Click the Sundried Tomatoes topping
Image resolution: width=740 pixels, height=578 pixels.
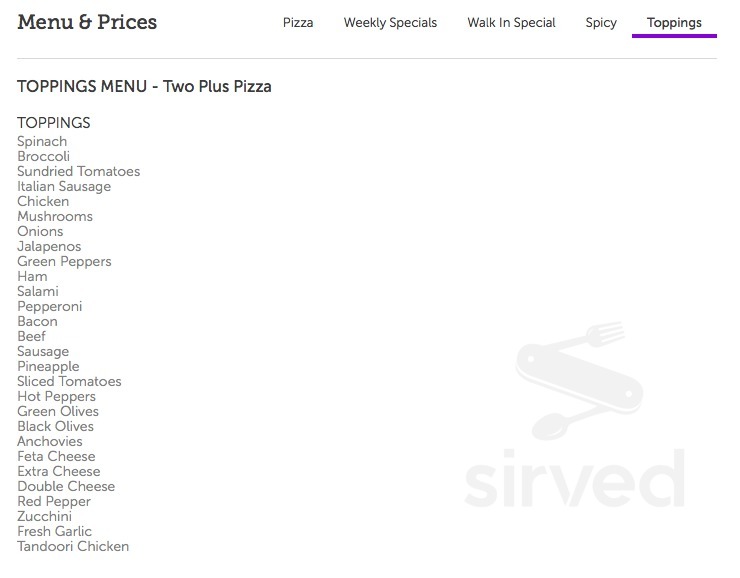79,171
